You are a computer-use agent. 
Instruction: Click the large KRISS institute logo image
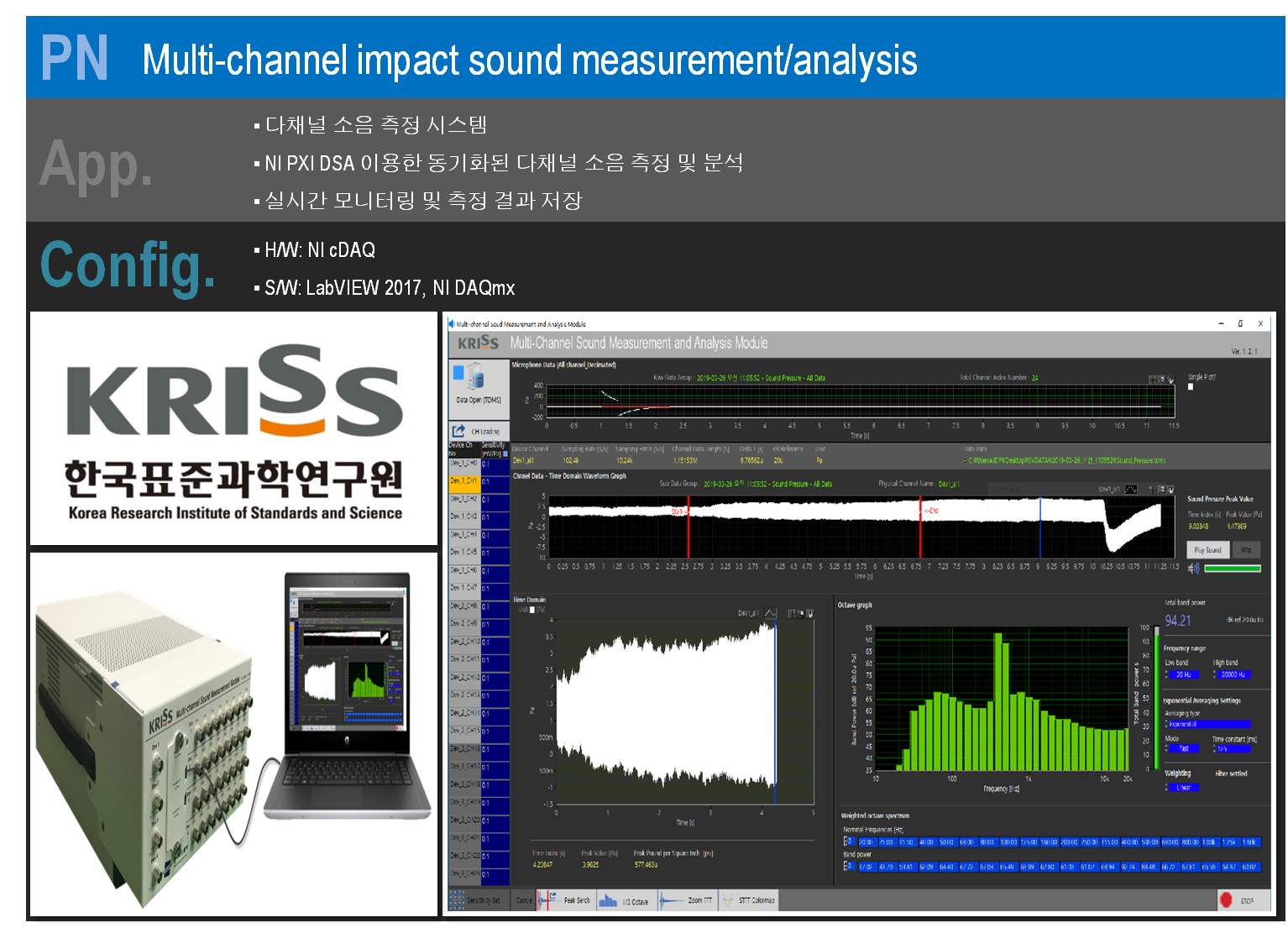point(234,428)
